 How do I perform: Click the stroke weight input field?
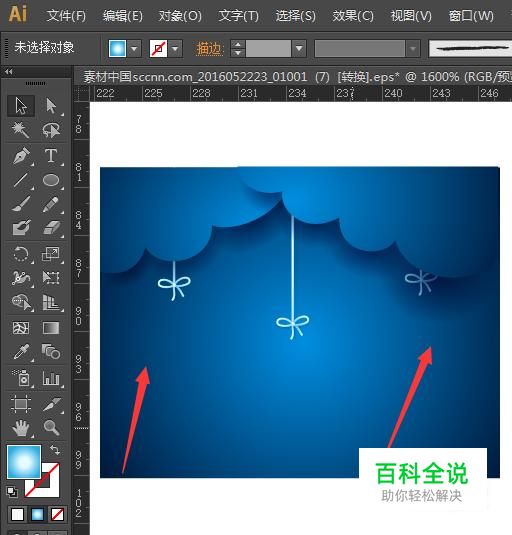pyautogui.click(x=268, y=48)
